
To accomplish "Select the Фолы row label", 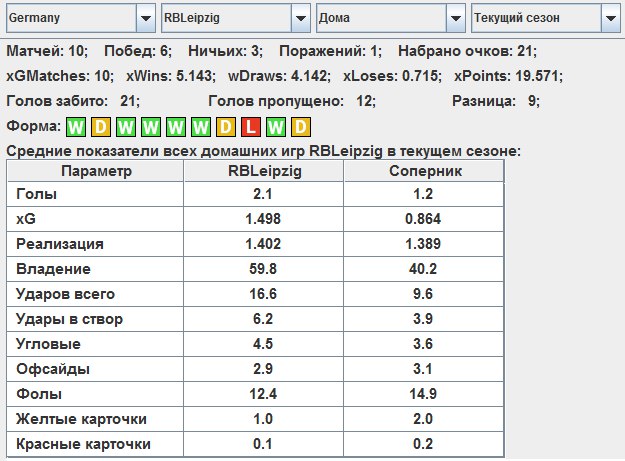I will click(39, 394).
